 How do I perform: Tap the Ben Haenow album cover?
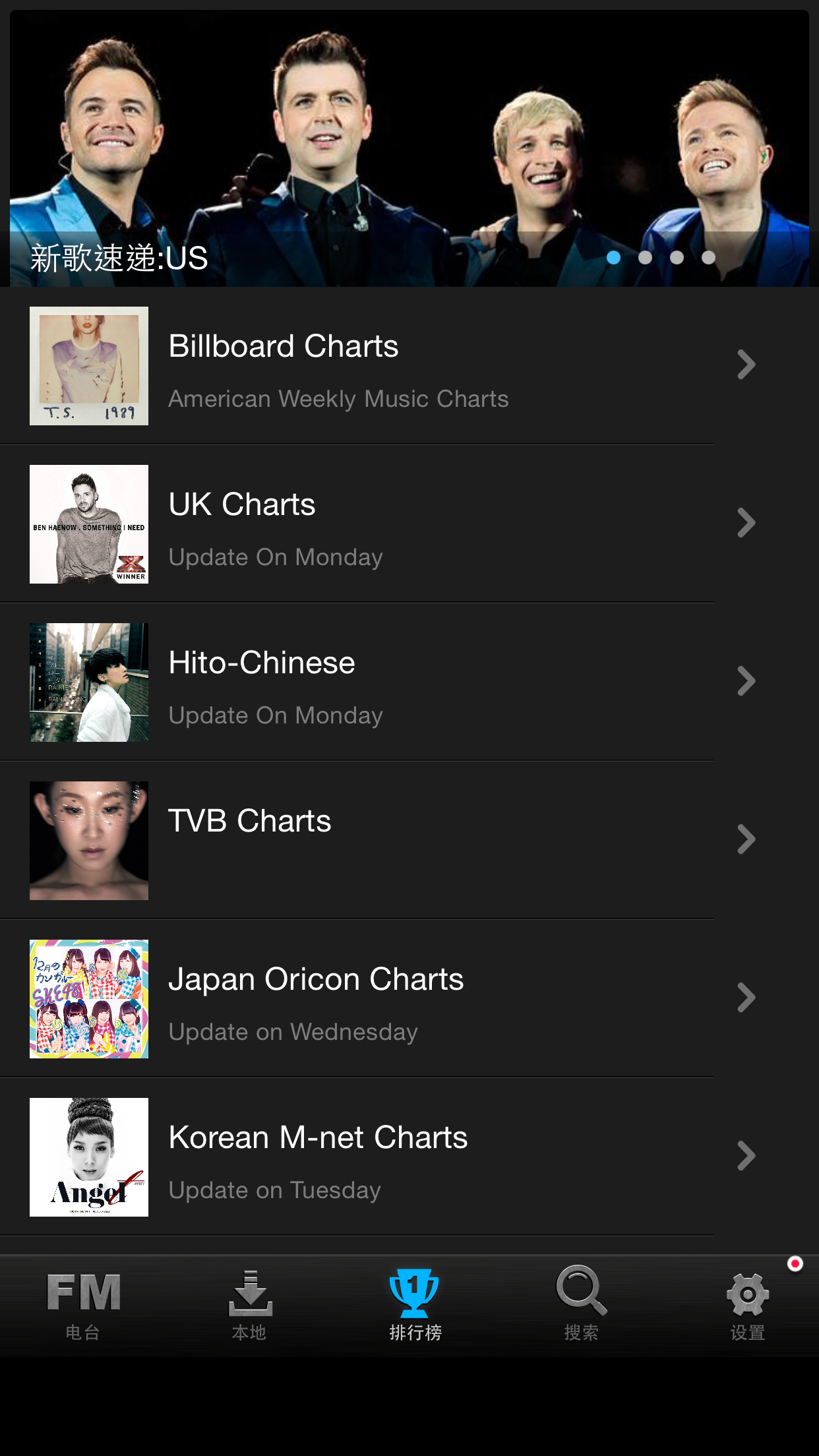[89, 524]
